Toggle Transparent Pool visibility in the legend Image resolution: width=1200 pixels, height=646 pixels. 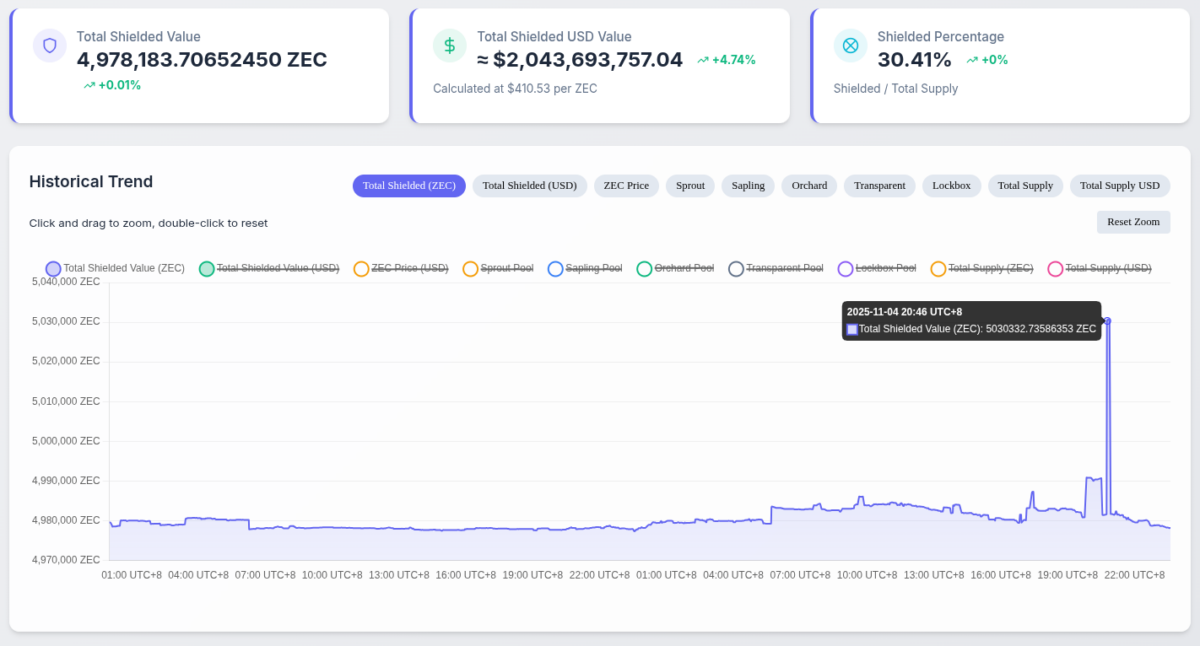tap(776, 268)
